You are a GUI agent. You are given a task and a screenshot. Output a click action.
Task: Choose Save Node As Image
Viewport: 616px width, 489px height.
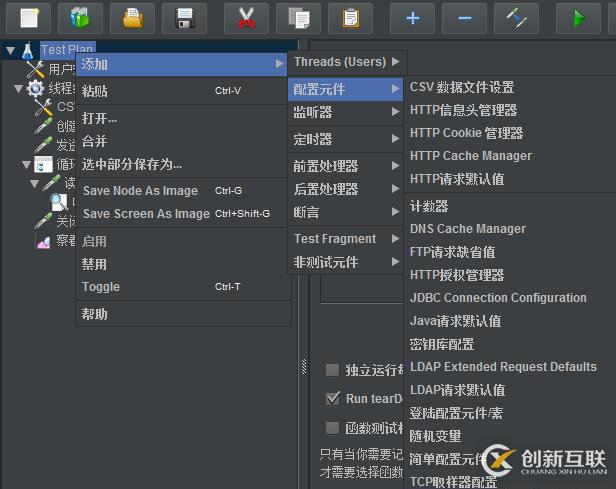[x=183, y=190]
